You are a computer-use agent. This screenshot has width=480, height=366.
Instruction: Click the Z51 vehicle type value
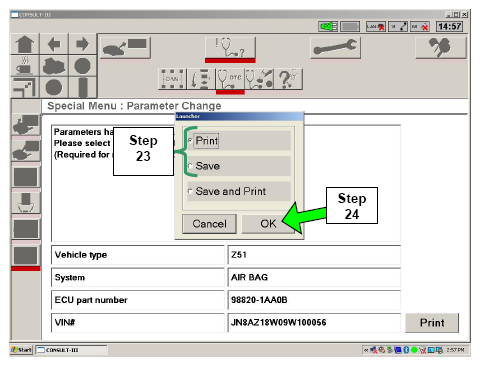314,255
